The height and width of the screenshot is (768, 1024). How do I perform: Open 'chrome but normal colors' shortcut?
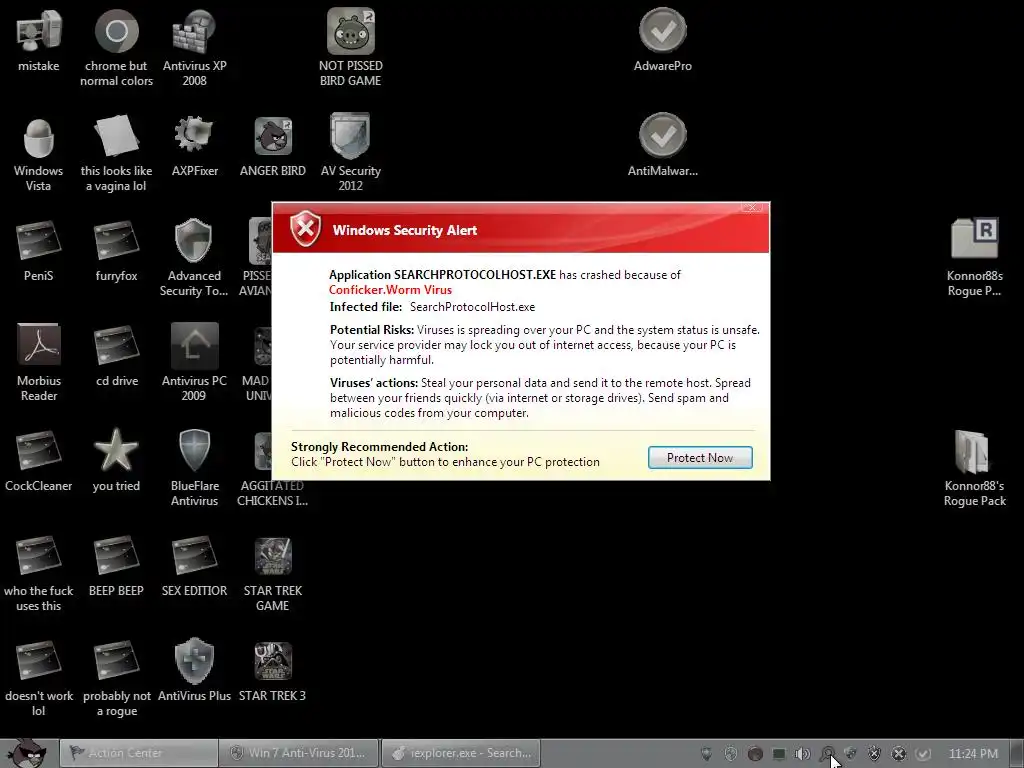tap(116, 48)
